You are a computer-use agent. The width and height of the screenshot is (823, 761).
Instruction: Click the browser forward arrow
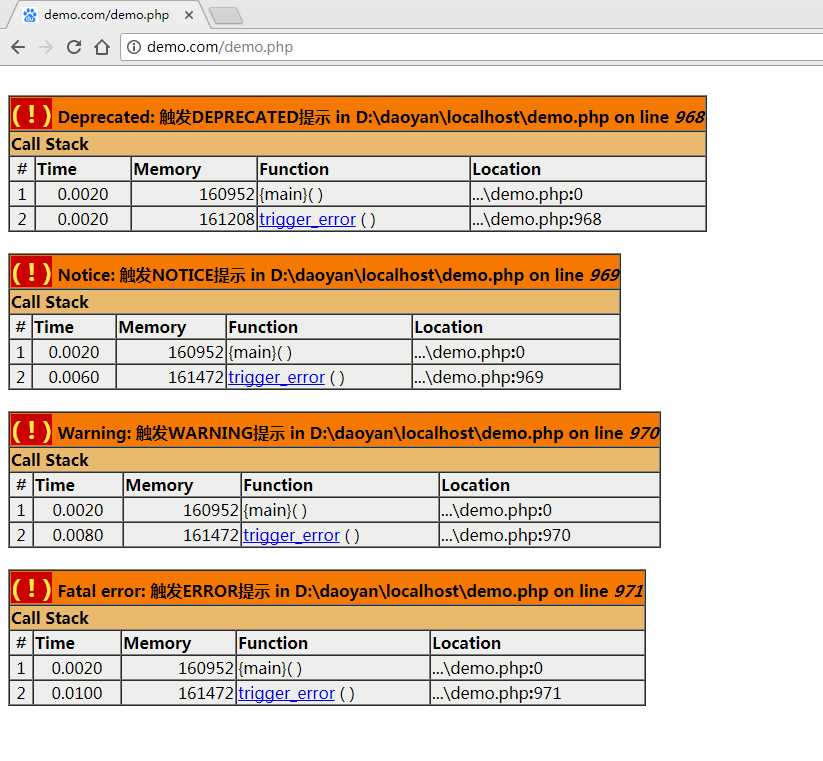pyautogui.click(x=46, y=47)
